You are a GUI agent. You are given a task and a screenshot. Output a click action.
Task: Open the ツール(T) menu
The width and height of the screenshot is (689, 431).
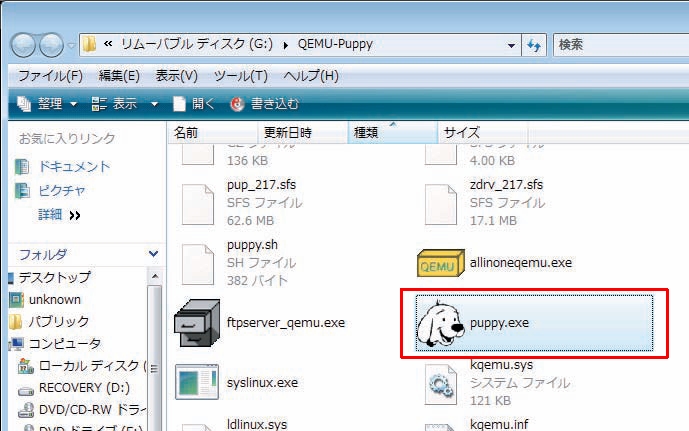click(x=240, y=76)
